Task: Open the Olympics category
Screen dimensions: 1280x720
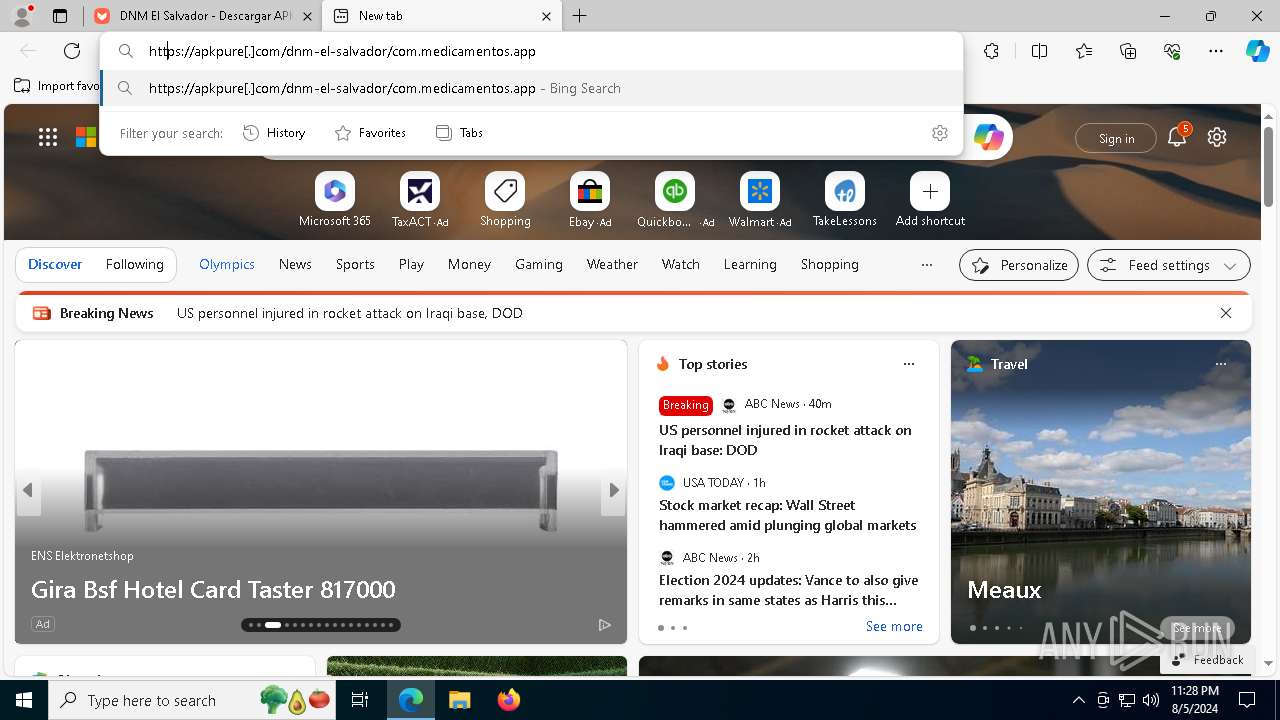Action: click(227, 264)
